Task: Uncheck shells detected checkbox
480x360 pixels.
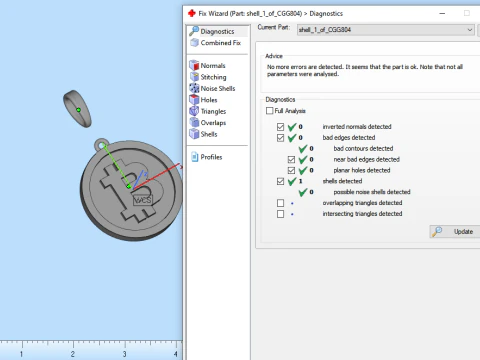Action: tap(280, 181)
